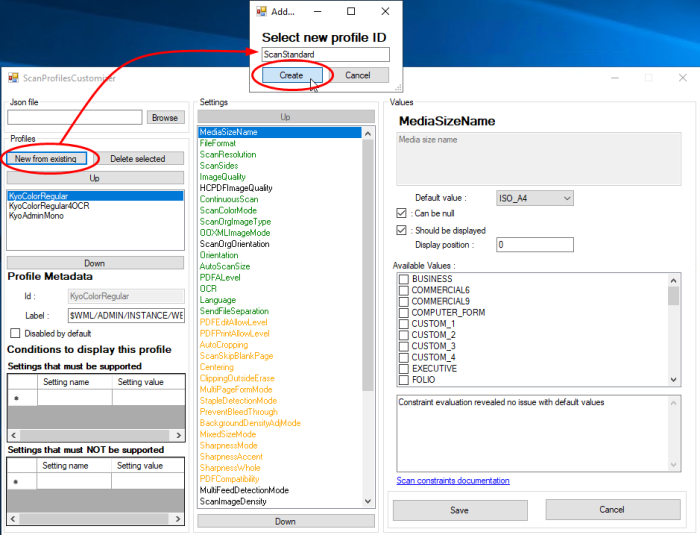The height and width of the screenshot is (535, 700).
Task: Click Cancel in the Add dialog
Action: click(x=358, y=75)
